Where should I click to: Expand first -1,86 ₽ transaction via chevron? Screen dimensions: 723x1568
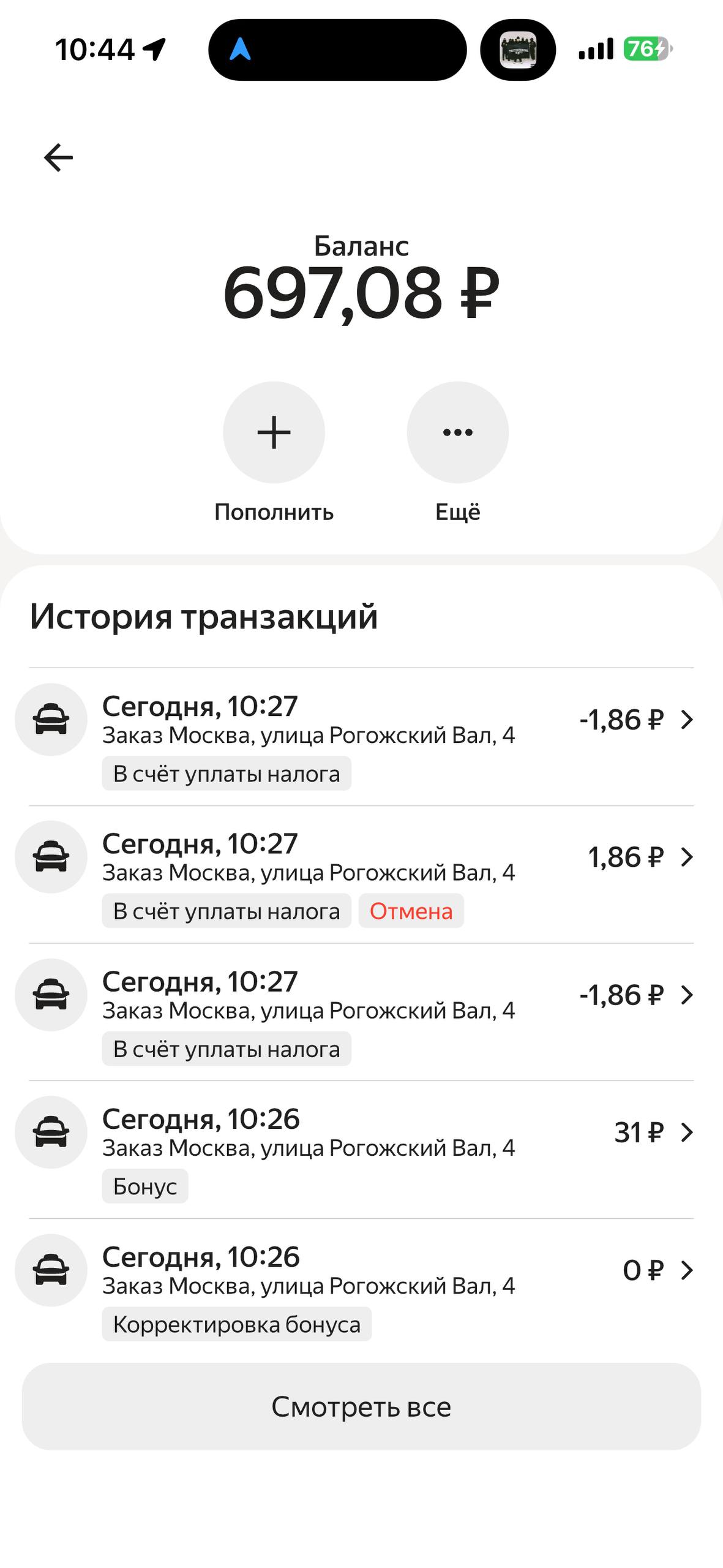click(687, 720)
